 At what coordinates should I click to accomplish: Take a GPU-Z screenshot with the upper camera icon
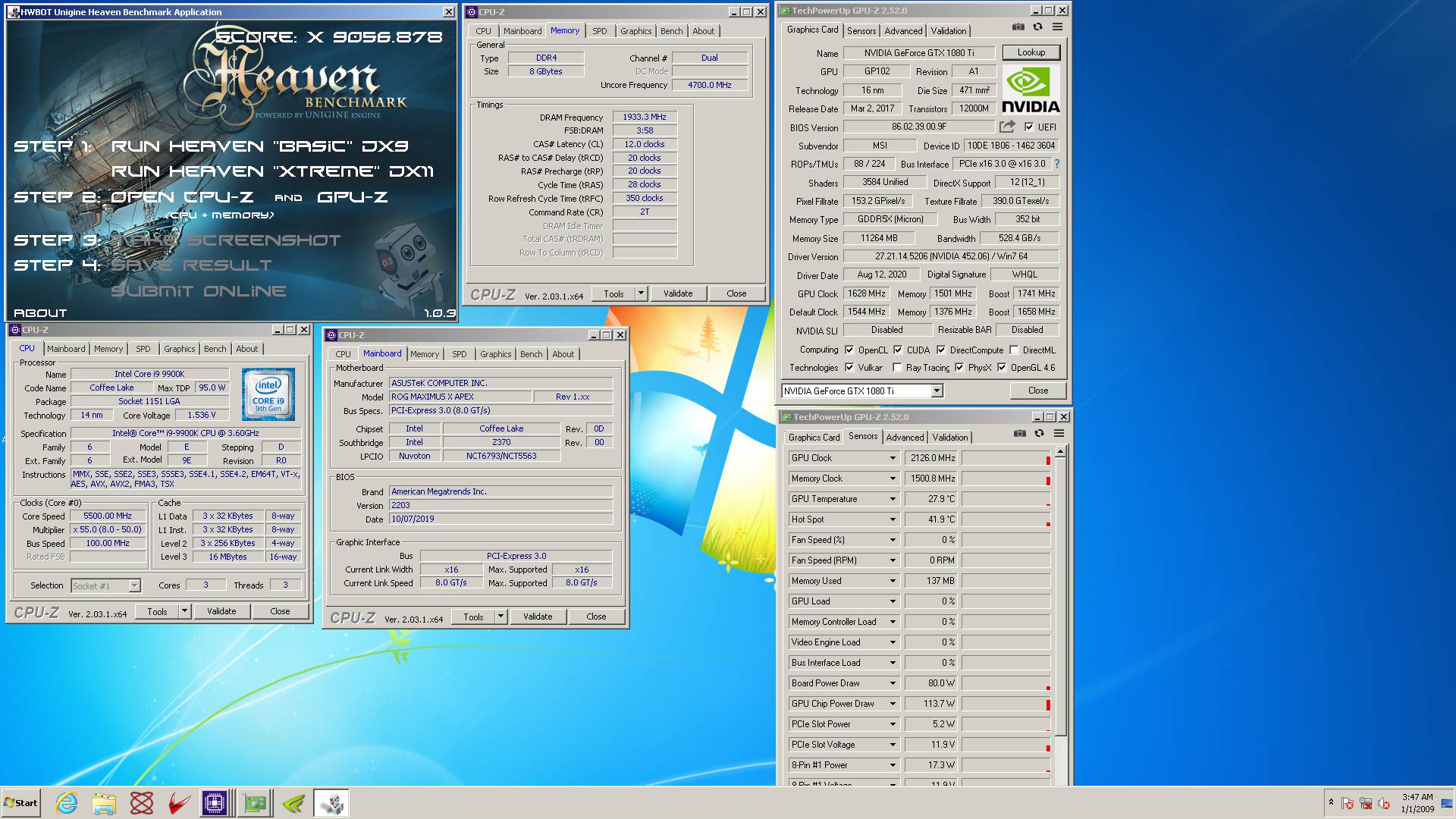tap(1018, 27)
